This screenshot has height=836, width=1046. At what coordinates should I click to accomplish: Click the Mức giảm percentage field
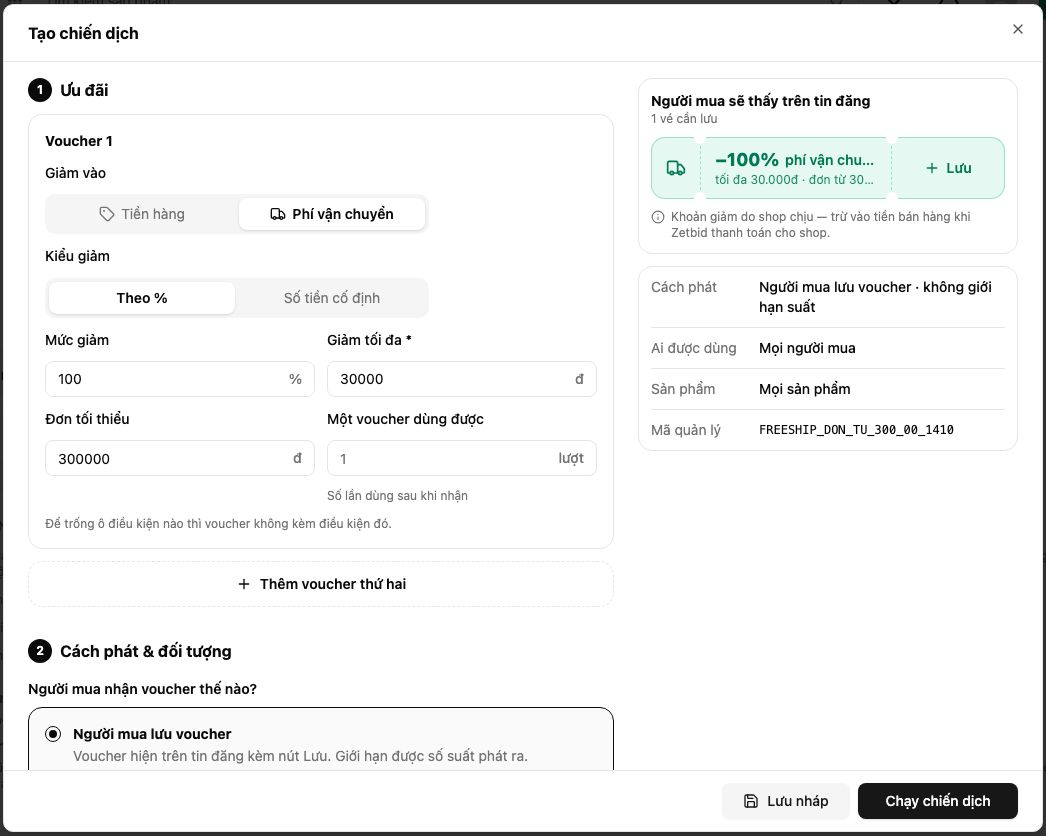tap(179, 379)
